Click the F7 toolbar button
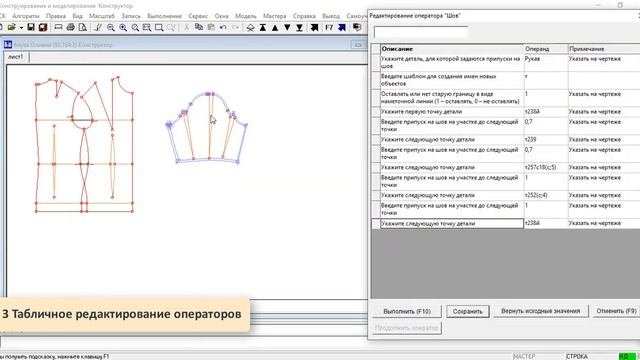The width and height of the screenshot is (640, 360). pos(329,27)
